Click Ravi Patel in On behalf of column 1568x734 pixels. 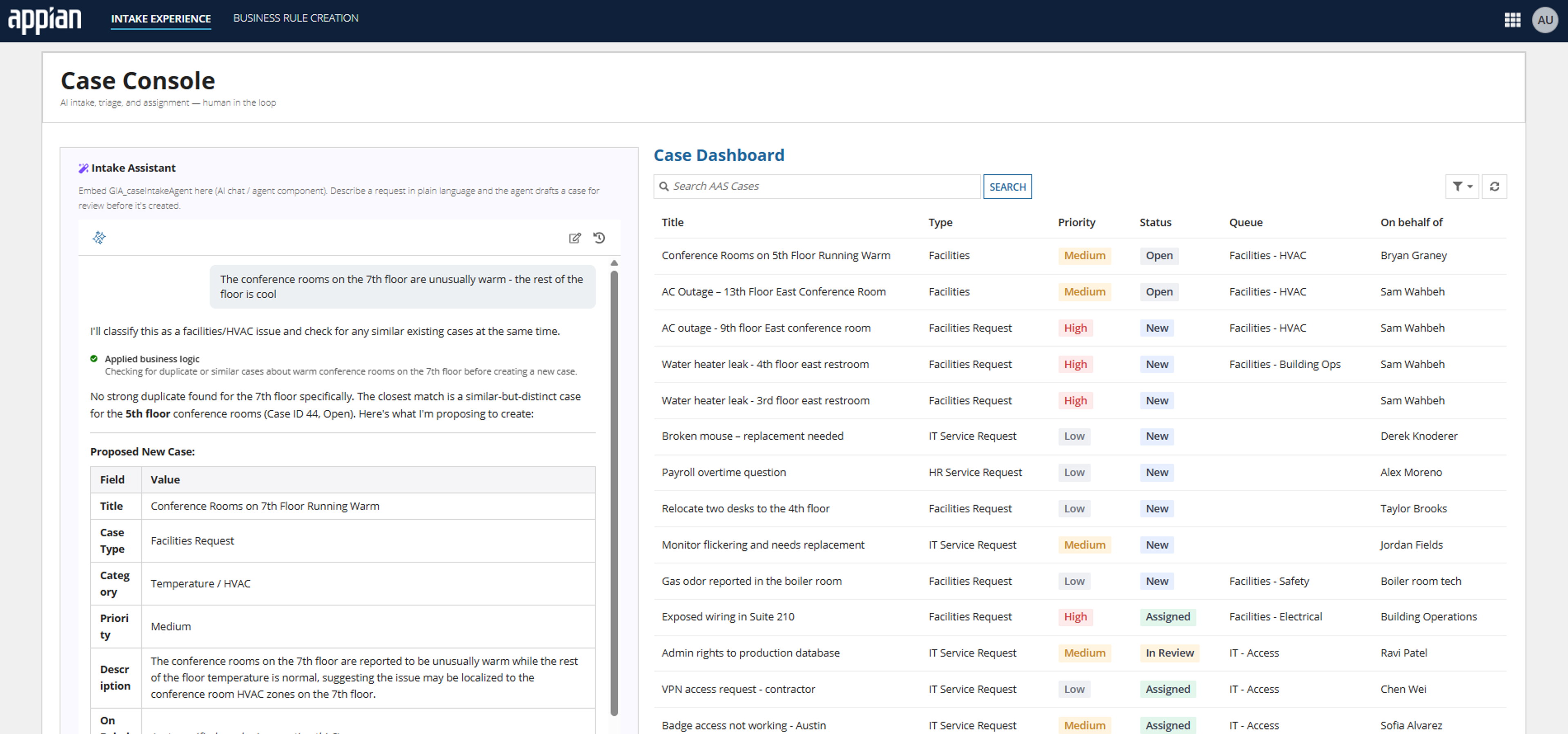1404,653
